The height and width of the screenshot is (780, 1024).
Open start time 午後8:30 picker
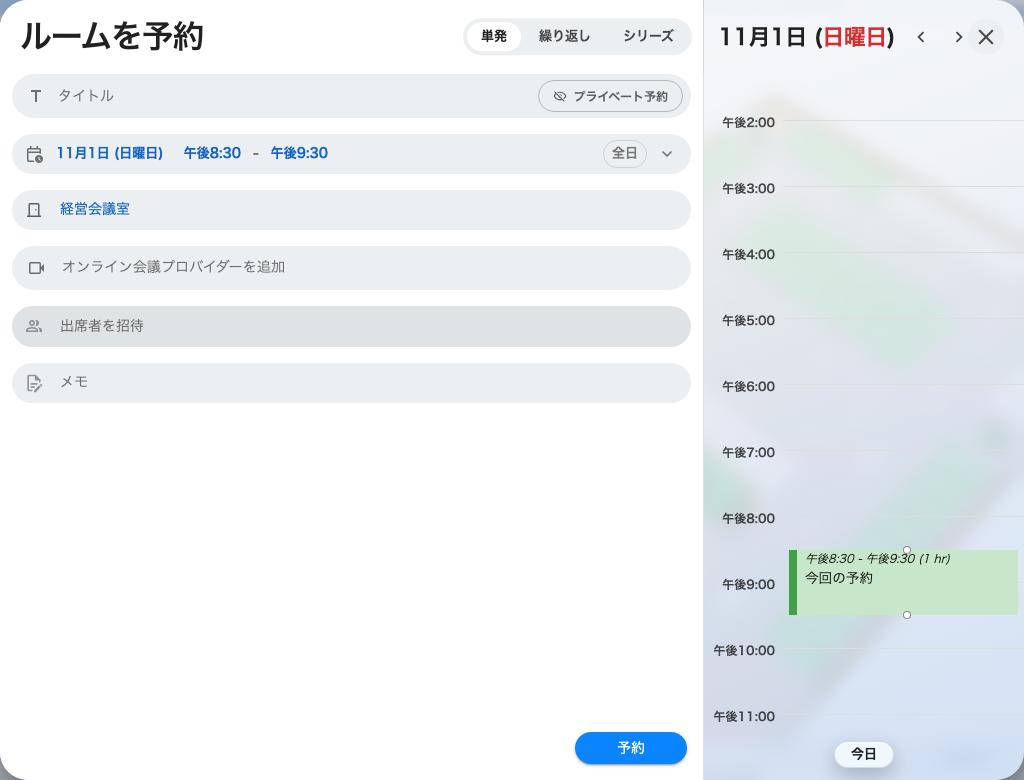coord(212,154)
